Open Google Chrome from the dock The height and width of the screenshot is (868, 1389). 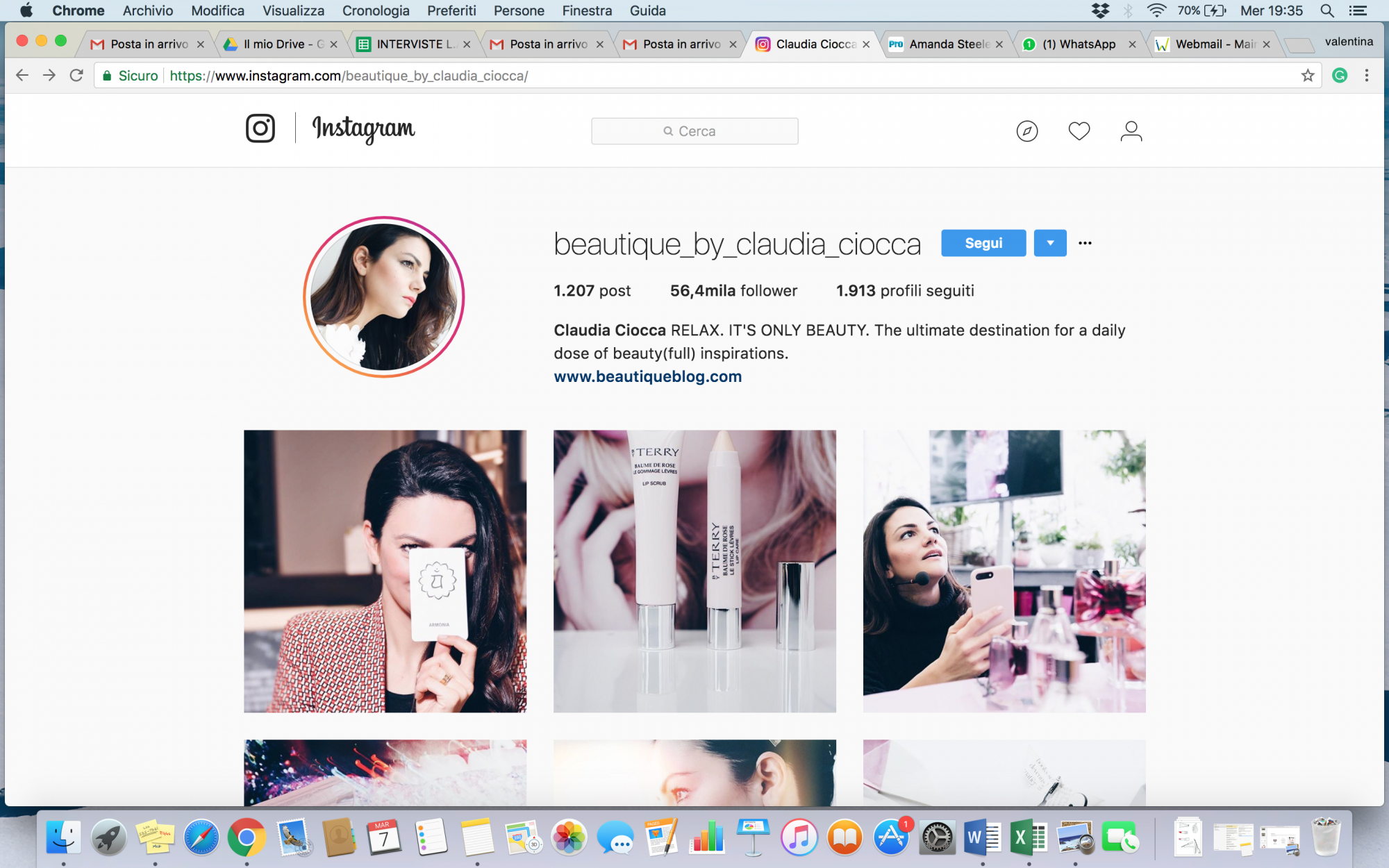coord(247,837)
